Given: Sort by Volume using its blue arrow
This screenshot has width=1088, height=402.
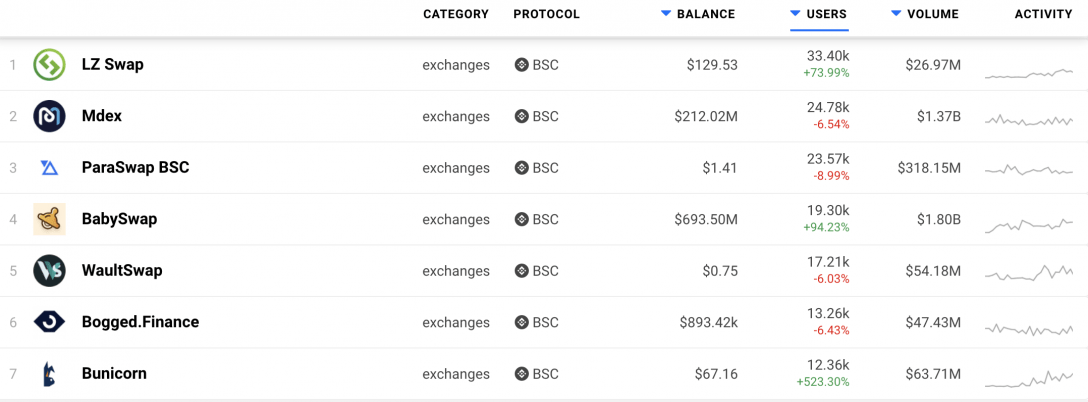Looking at the screenshot, I should pos(896,13).
